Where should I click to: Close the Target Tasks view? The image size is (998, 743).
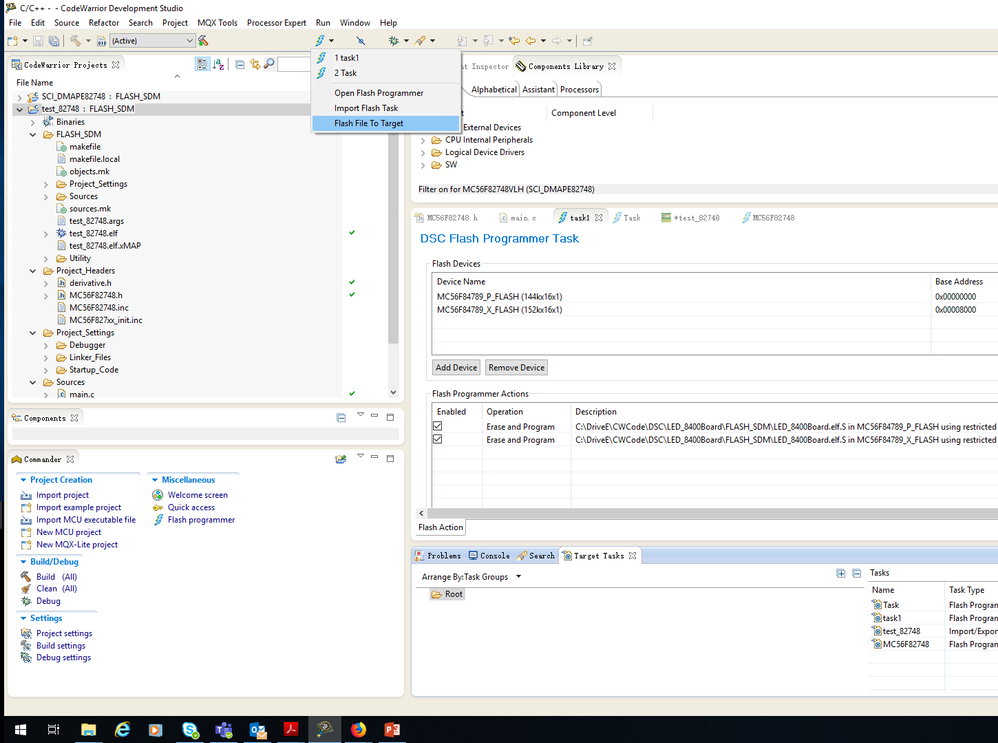(632, 556)
